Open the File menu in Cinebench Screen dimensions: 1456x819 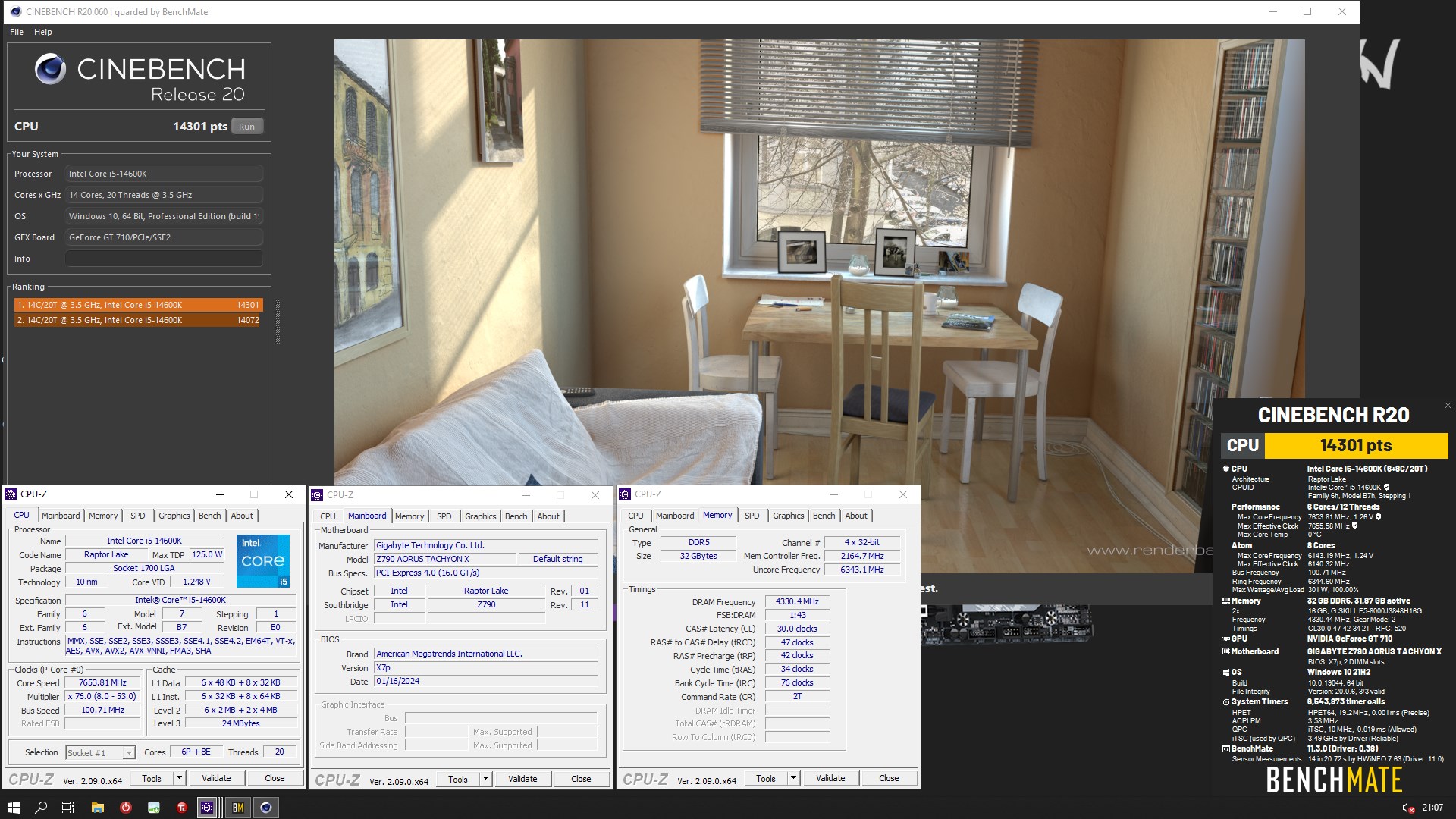pyautogui.click(x=17, y=32)
